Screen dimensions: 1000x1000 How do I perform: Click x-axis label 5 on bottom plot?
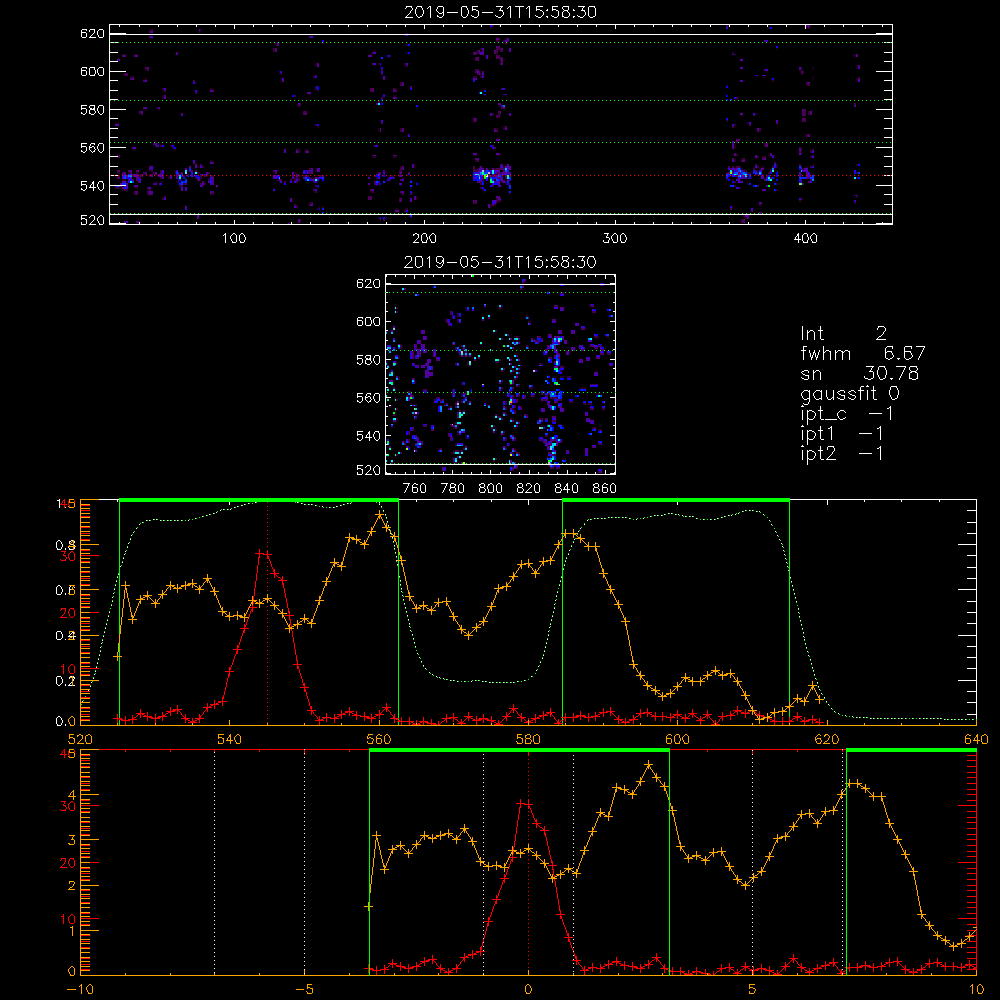[752, 989]
